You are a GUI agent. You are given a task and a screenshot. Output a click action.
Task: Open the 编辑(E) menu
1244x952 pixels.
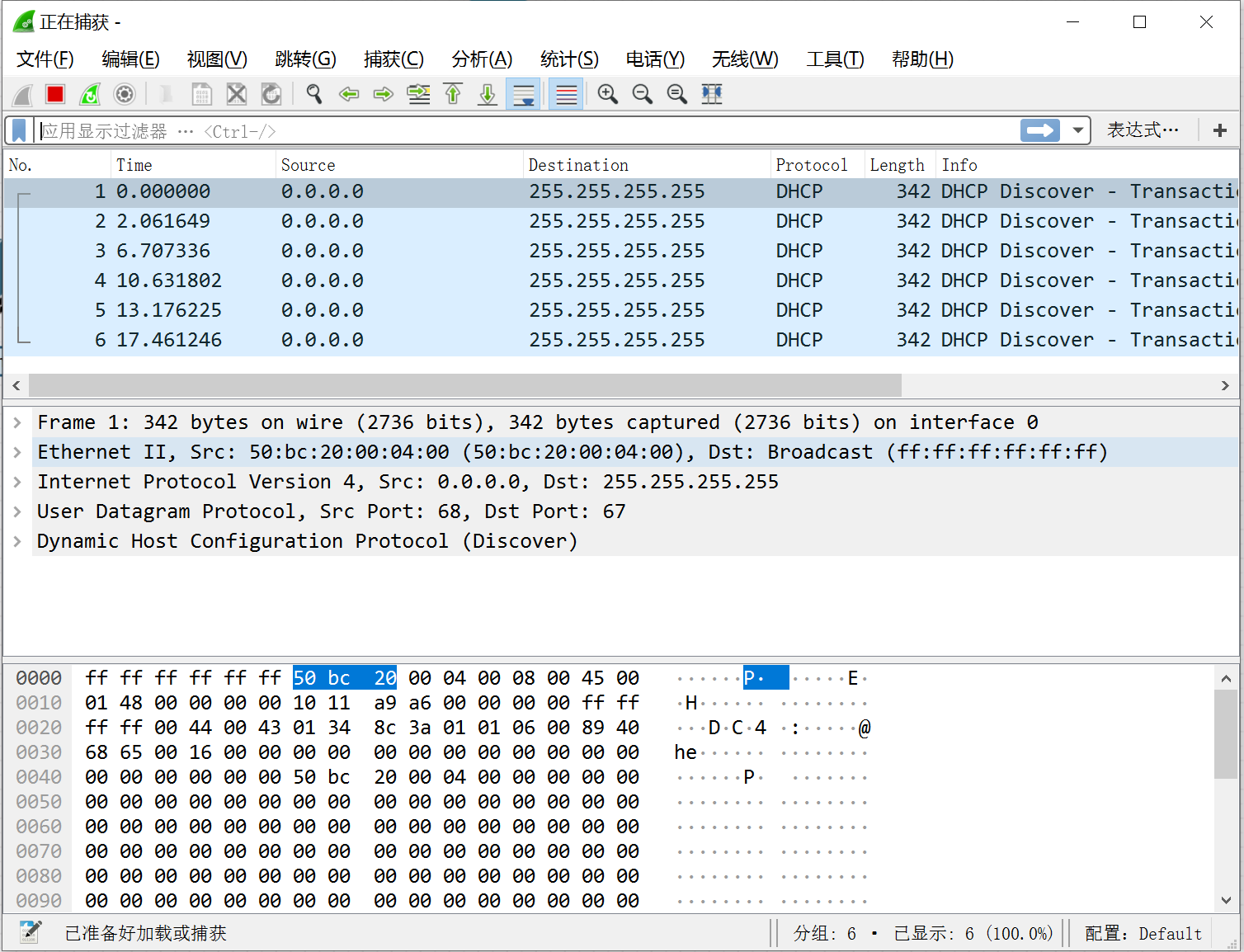click(x=130, y=59)
